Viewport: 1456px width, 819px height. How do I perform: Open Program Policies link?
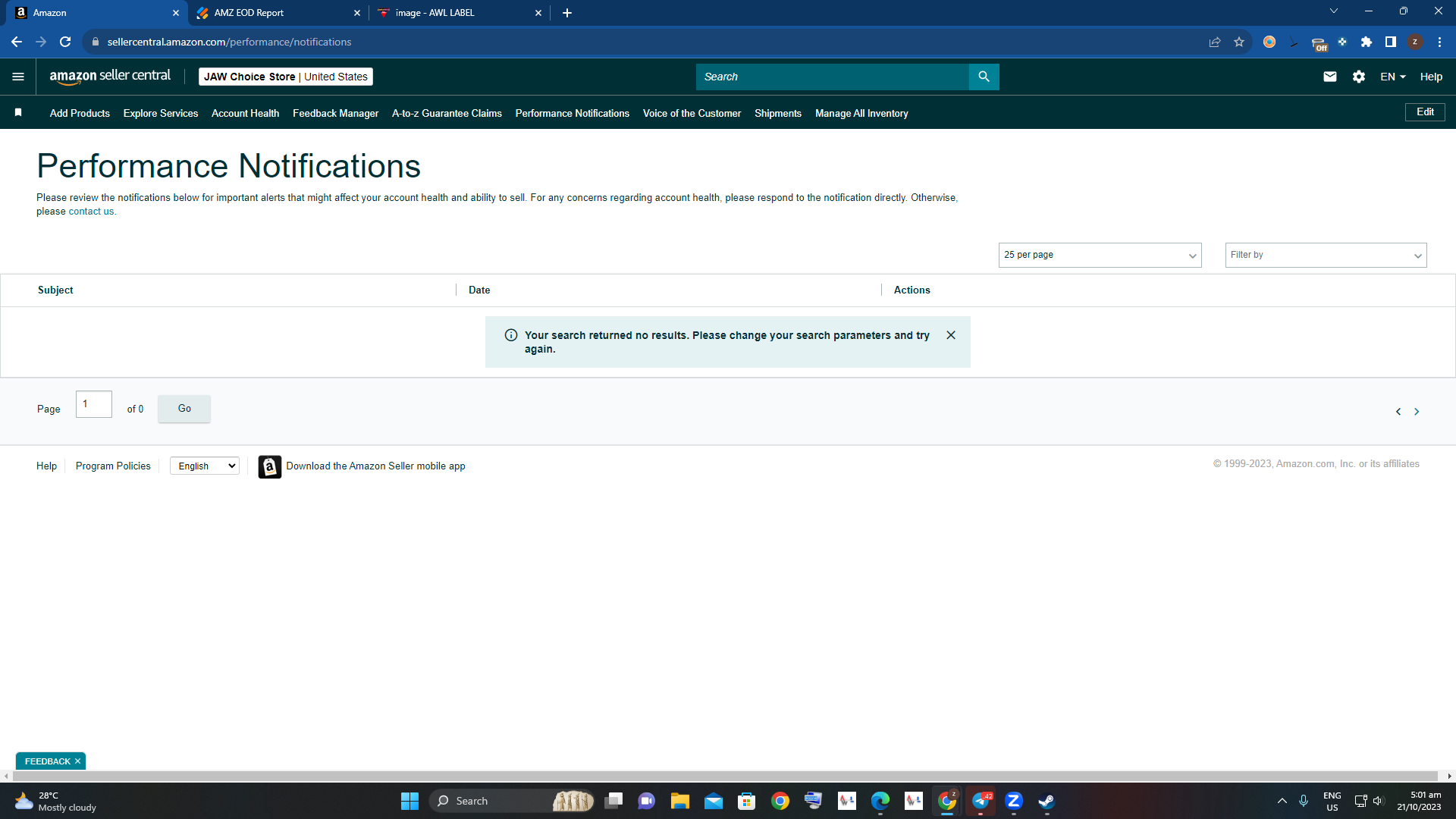tap(113, 466)
